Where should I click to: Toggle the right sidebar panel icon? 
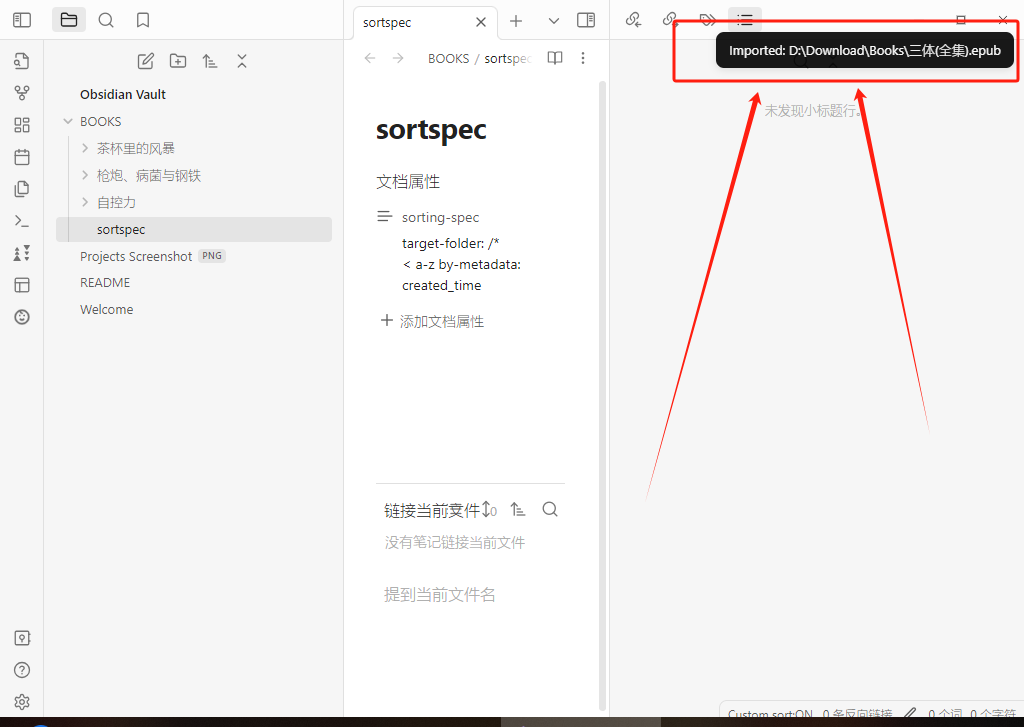pyautogui.click(x=586, y=20)
